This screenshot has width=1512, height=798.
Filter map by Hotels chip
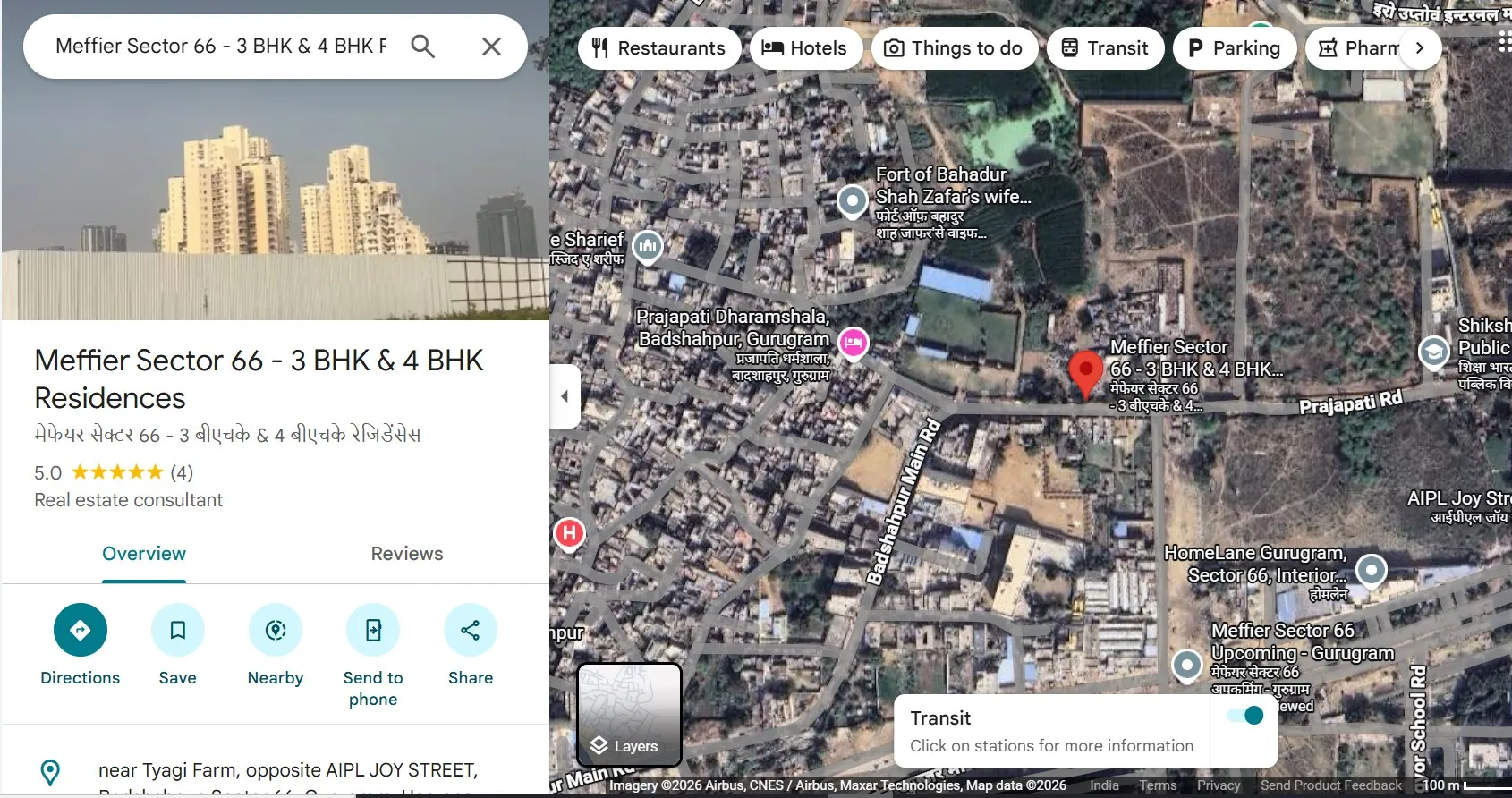click(x=805, y=48)
